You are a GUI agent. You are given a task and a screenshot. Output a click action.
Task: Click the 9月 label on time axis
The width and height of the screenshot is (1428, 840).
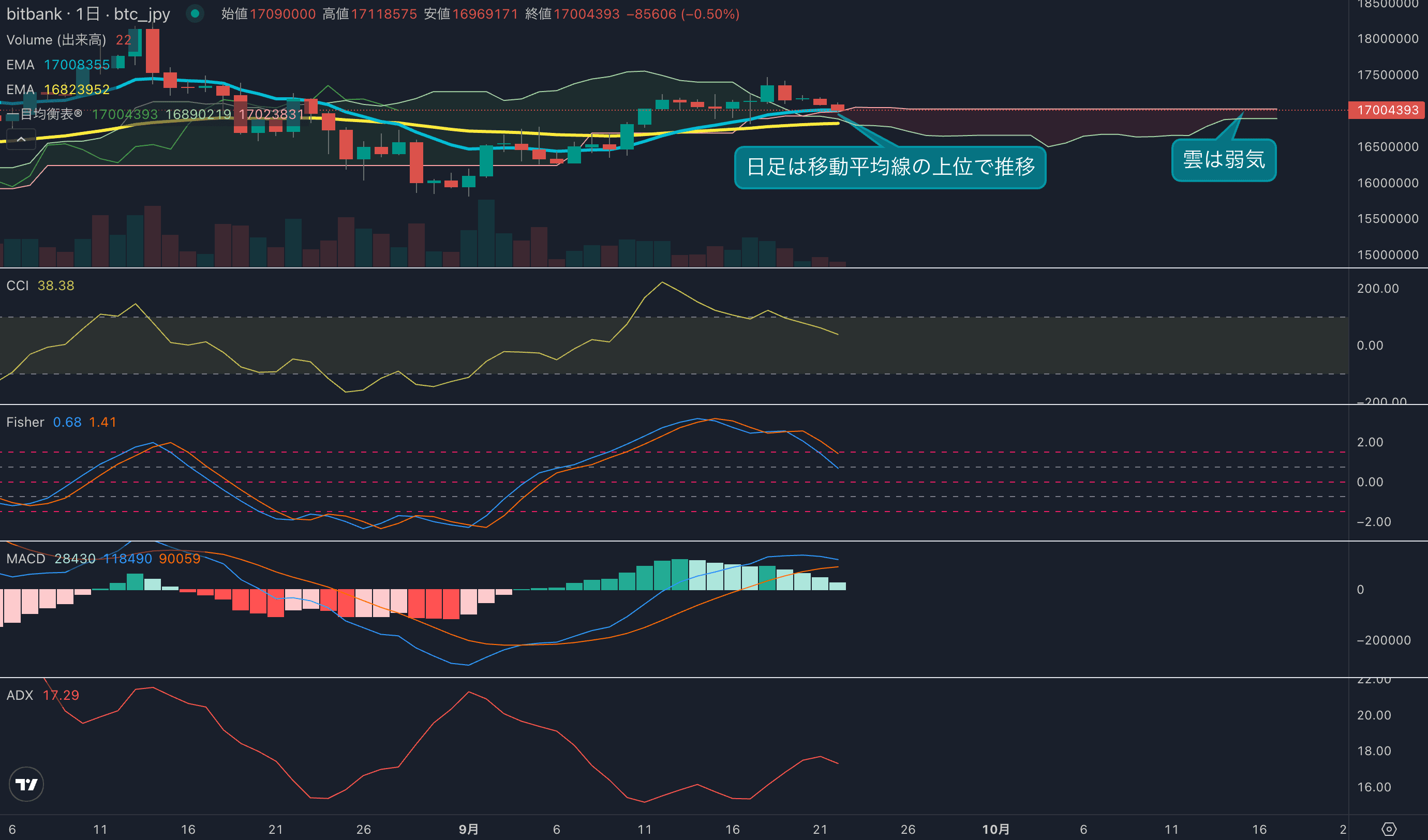click(469, 829)
